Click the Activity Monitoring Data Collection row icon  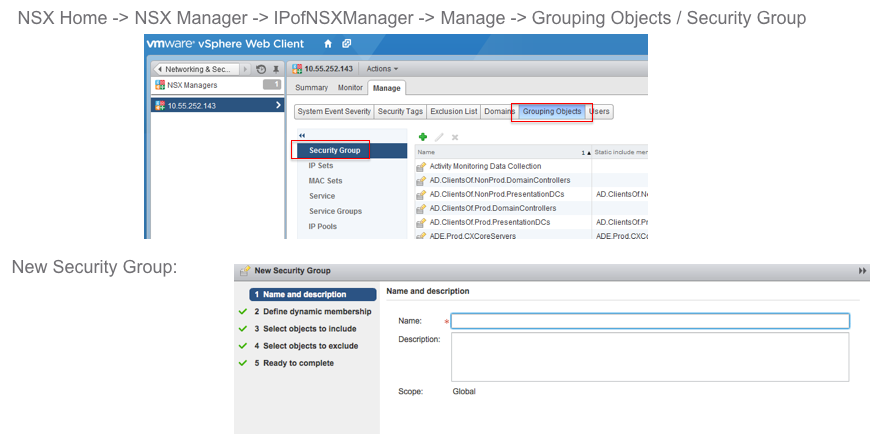point(421,166)
